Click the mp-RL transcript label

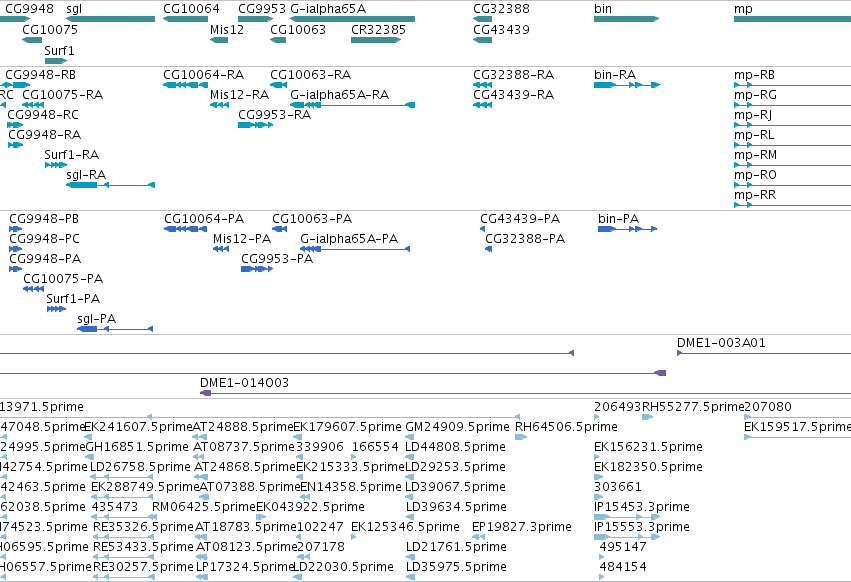click(754, 135)
